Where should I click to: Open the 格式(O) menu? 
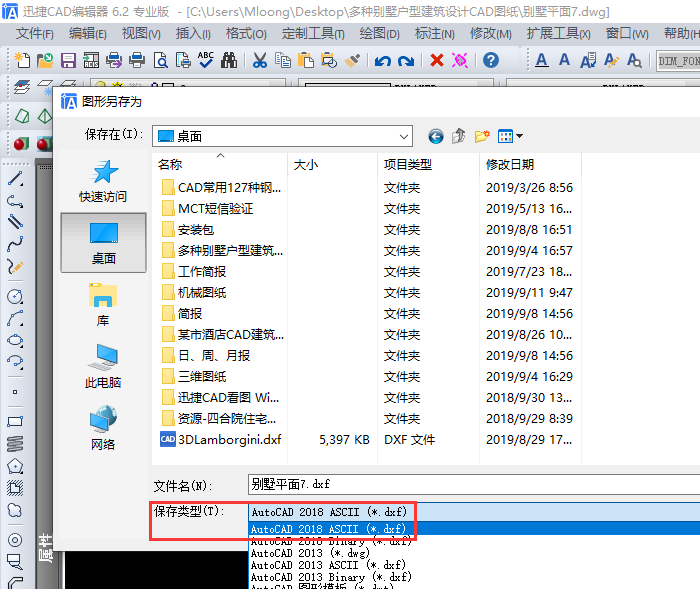pos(246,33)
